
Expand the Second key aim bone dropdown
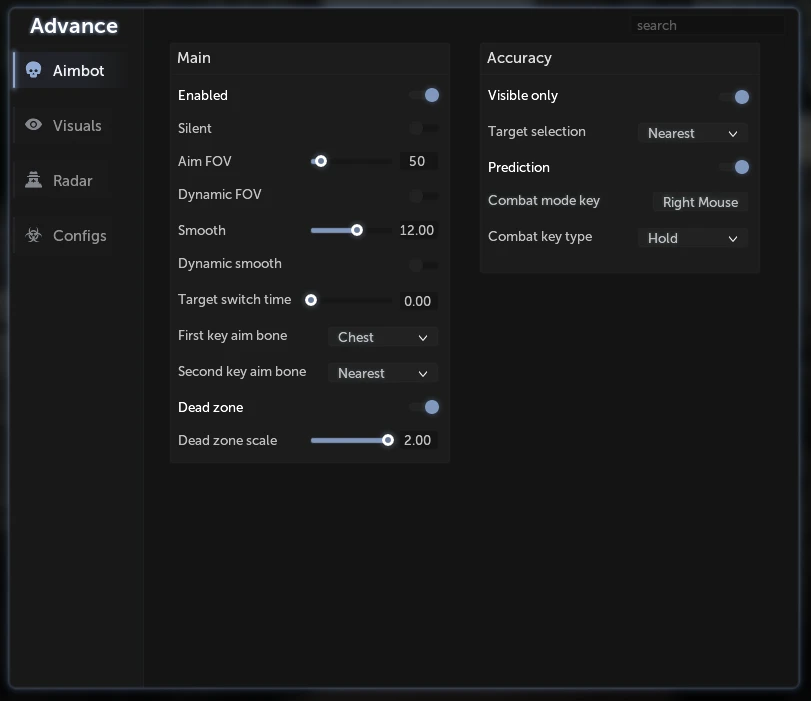pyautogui.click(x=383, y=374)
